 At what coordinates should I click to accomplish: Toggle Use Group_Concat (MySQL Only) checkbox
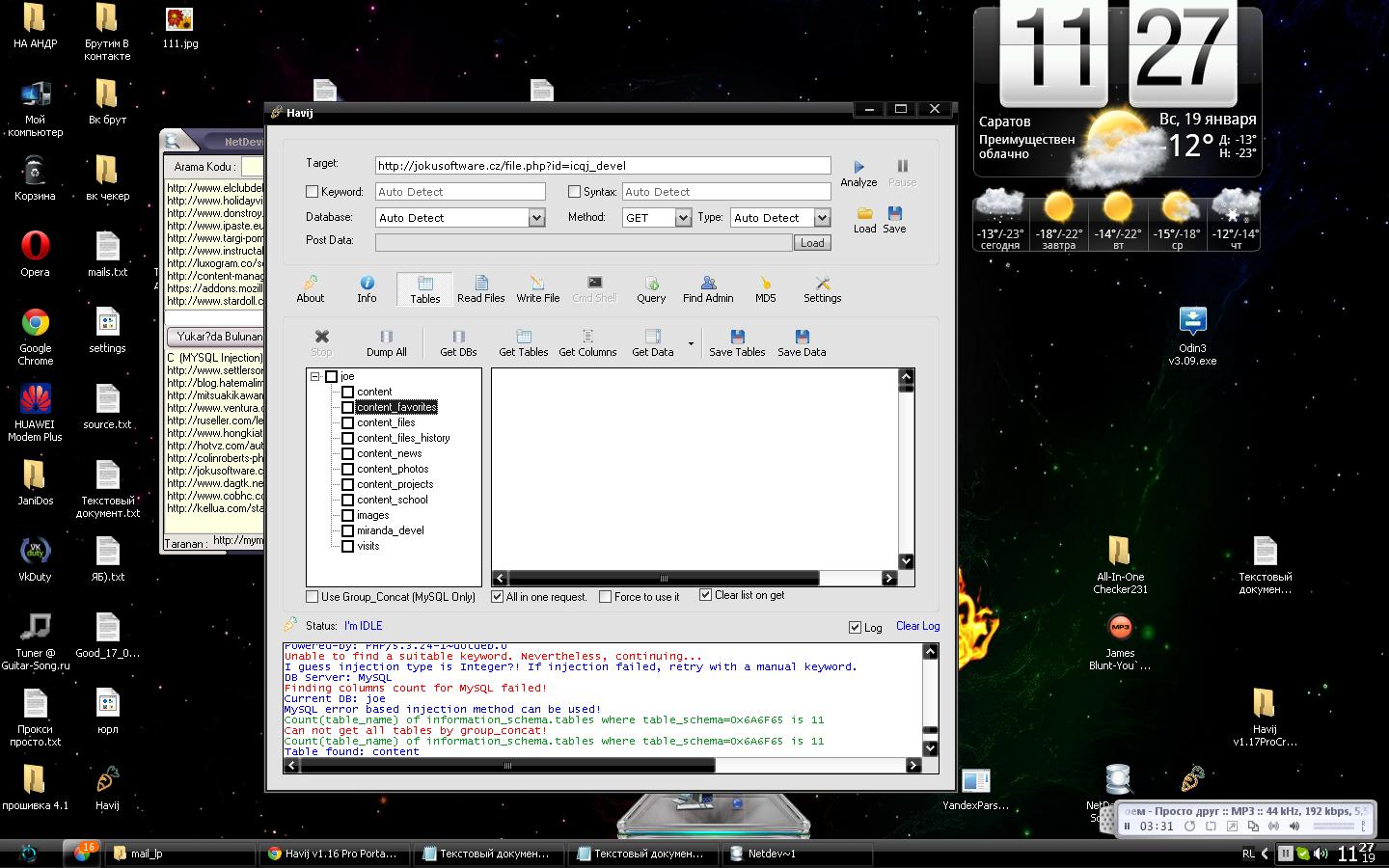313,597
